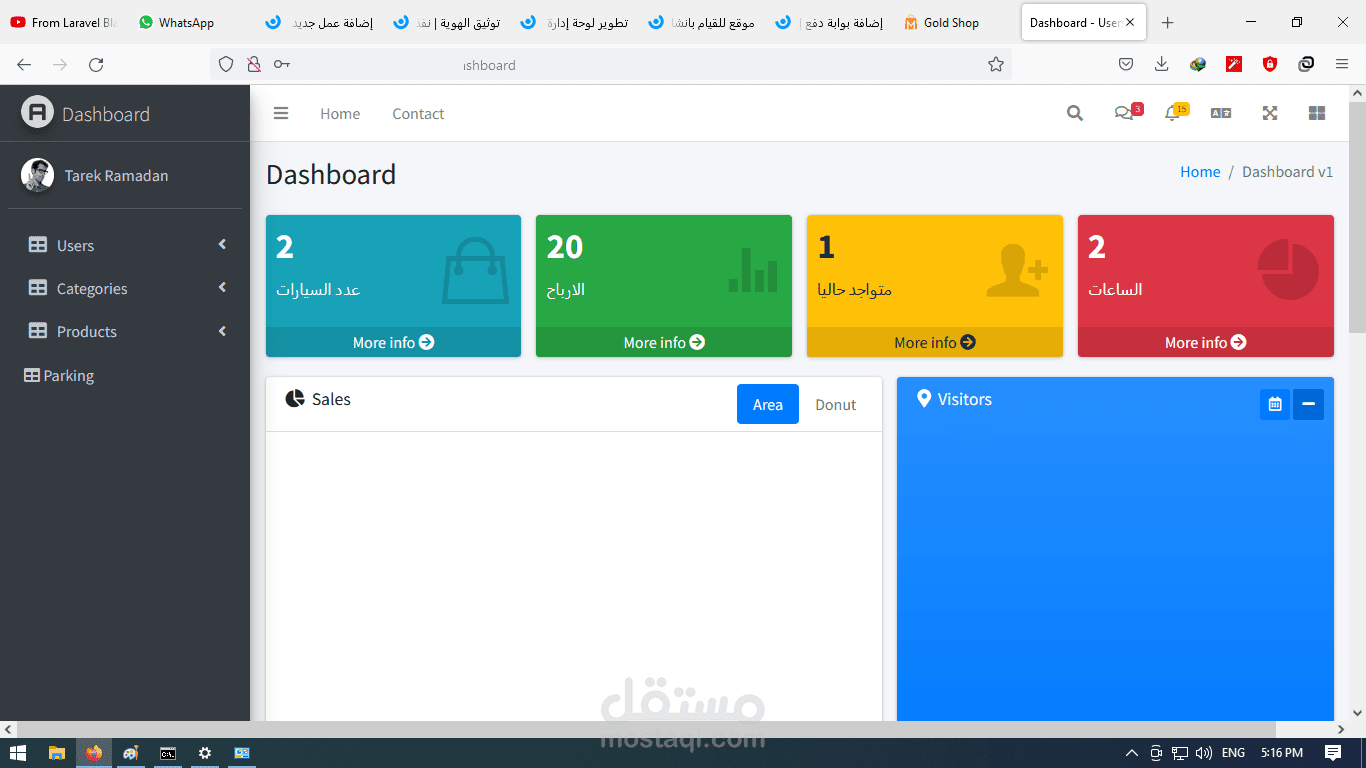Toggle the sidebar hamburger menu in navbar
The image size is (1366, 768).
pos(281,114)
